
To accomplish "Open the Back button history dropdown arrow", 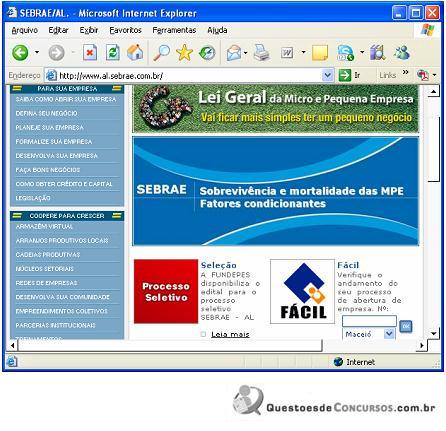I will coord(37,52).
